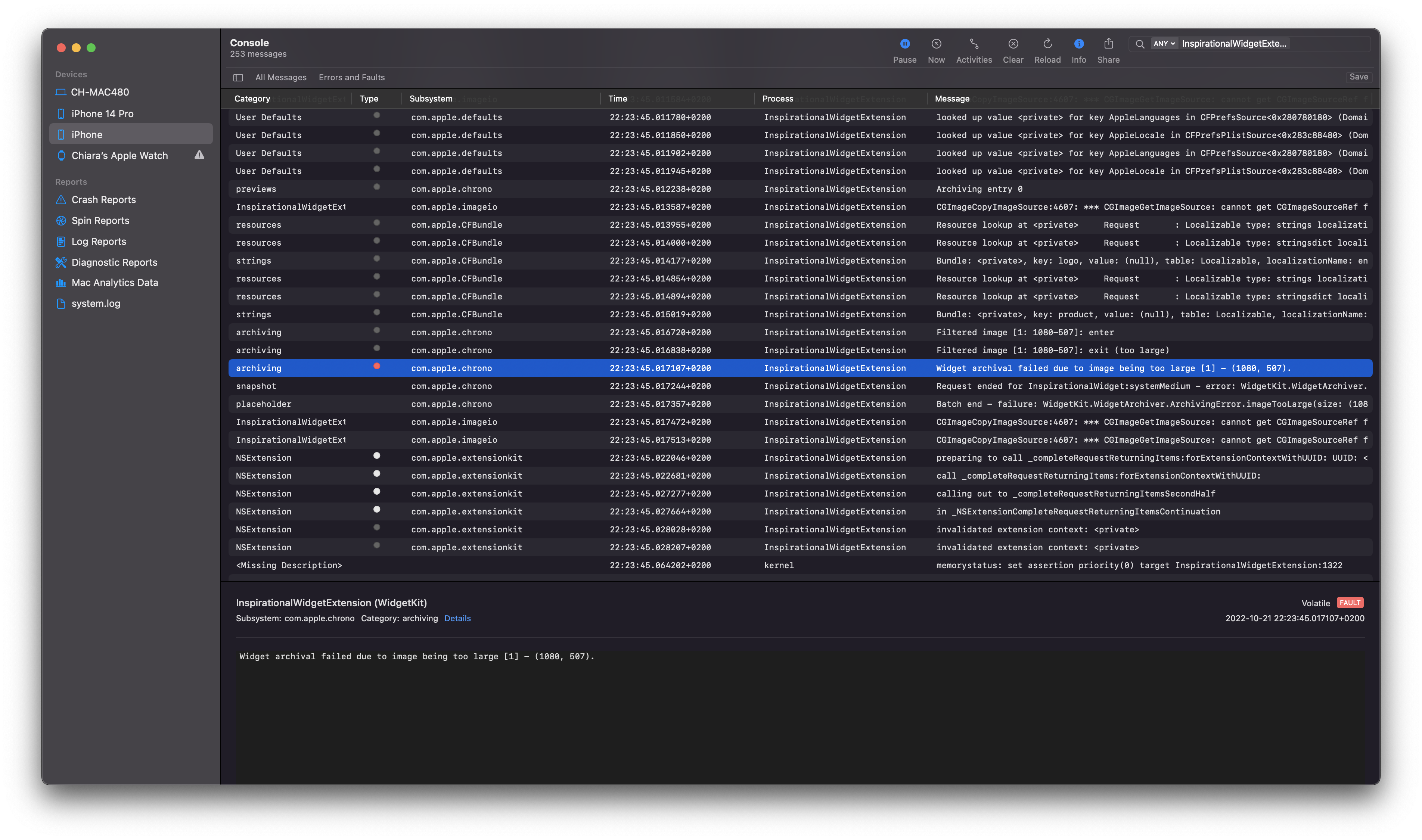1422x840 pixels.
Task: Click the Clear icon in toolbar
Action: (1013, 43)
